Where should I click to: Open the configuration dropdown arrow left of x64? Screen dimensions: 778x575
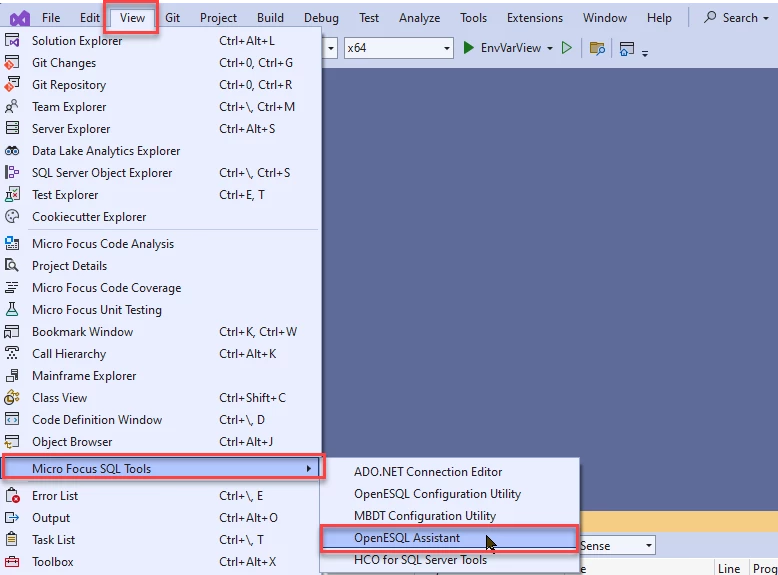[x=330, y=49]
